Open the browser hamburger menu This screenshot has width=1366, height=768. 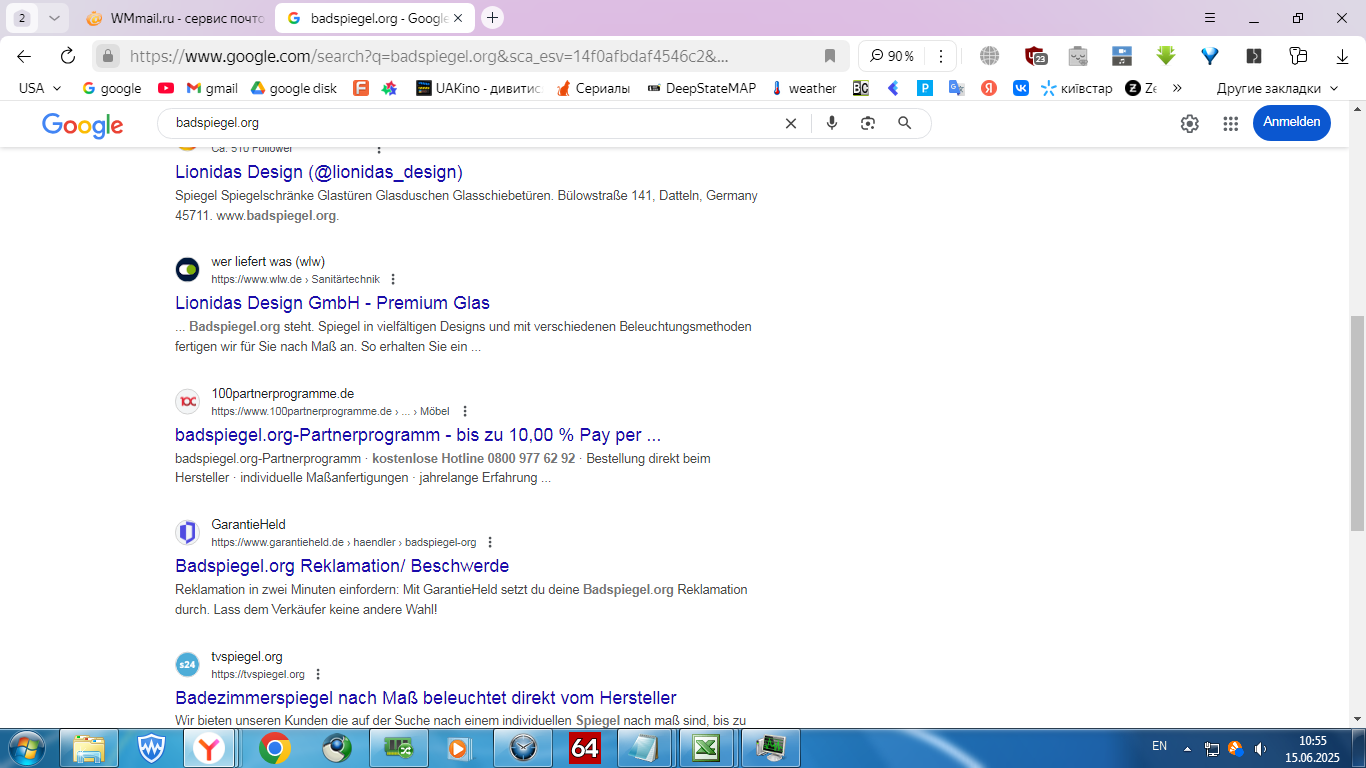[1210, 18]
